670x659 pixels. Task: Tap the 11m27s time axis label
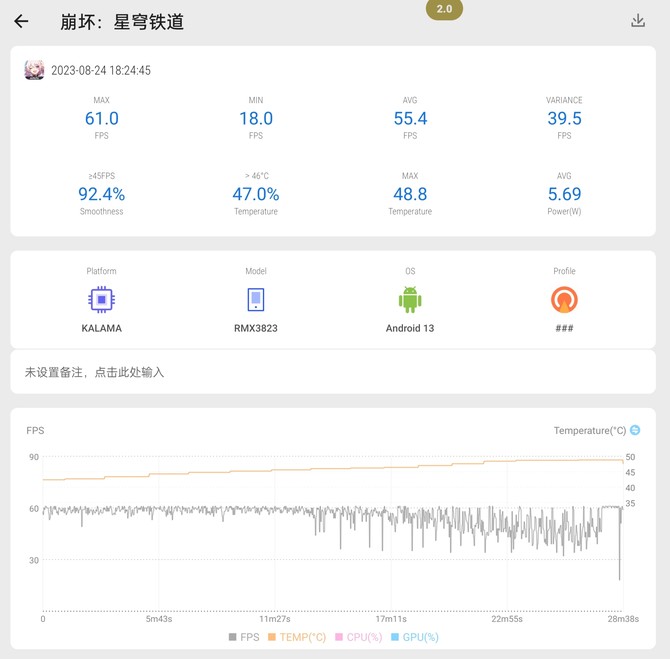pyautogui.click(x=275, y=619)
